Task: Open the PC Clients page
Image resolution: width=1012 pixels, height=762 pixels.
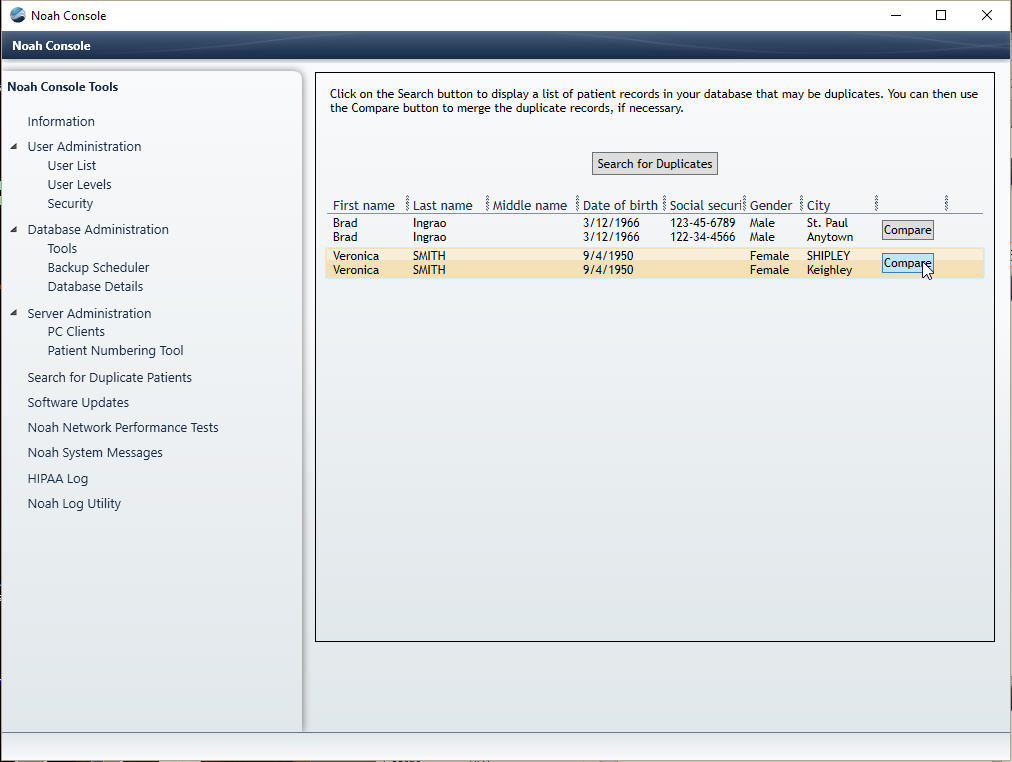Action: pyautogui.click(x=76, y=332)
